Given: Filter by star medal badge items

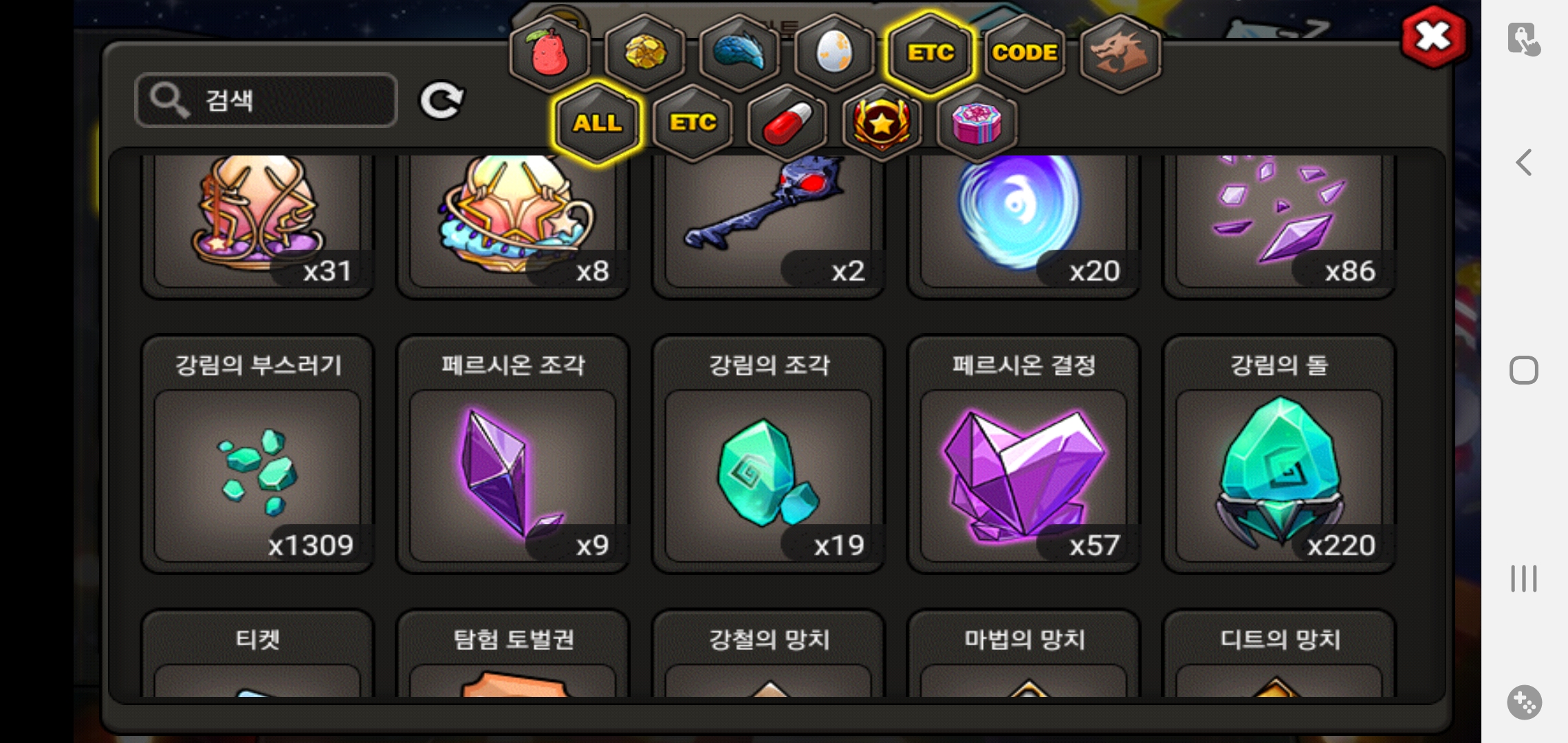Looking at the screenshot, I should click(882, 124).
